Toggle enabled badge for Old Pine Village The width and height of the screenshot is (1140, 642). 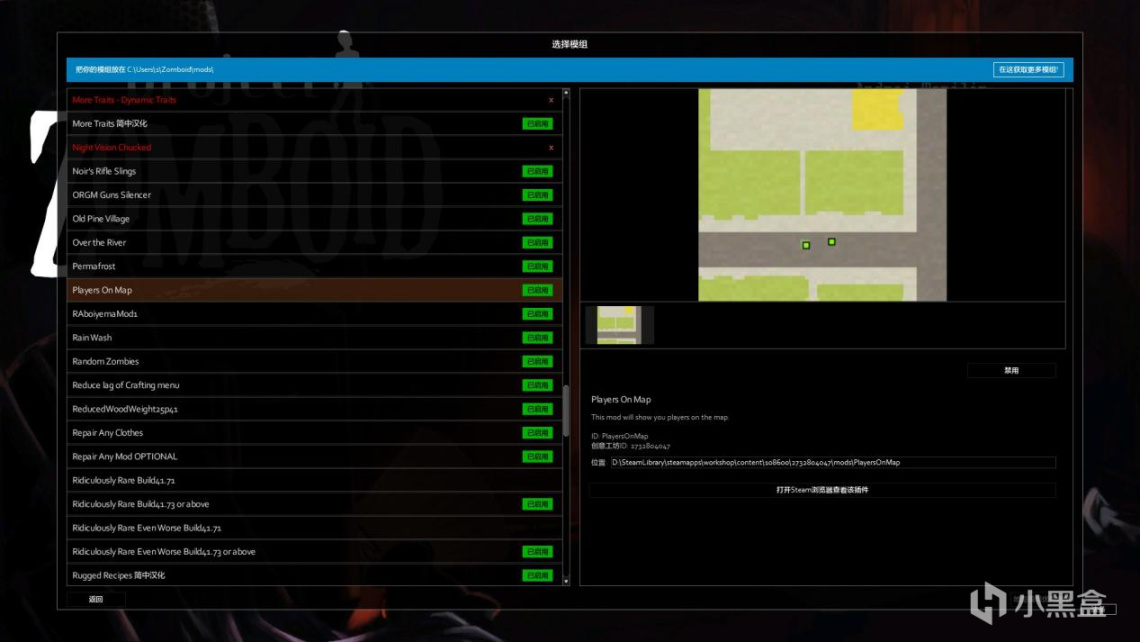point(537,219)
